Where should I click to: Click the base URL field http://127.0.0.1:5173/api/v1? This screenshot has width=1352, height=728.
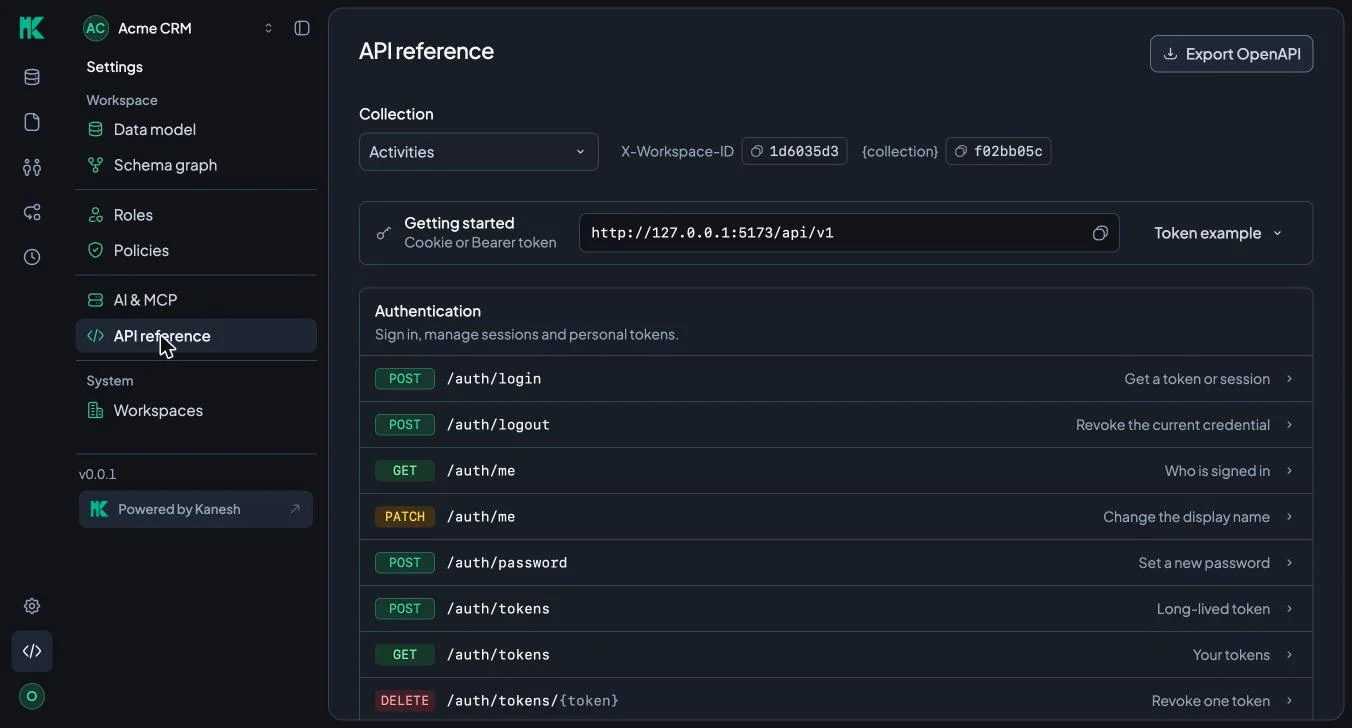coord(849,233)
